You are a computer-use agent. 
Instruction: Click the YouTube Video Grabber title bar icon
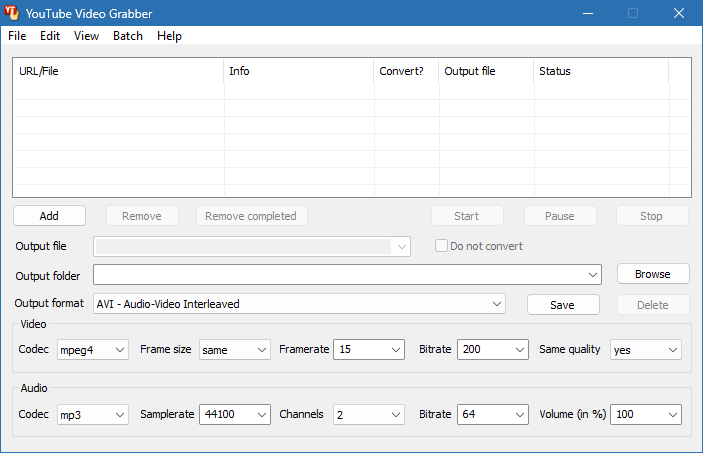[x=12, y=13]
